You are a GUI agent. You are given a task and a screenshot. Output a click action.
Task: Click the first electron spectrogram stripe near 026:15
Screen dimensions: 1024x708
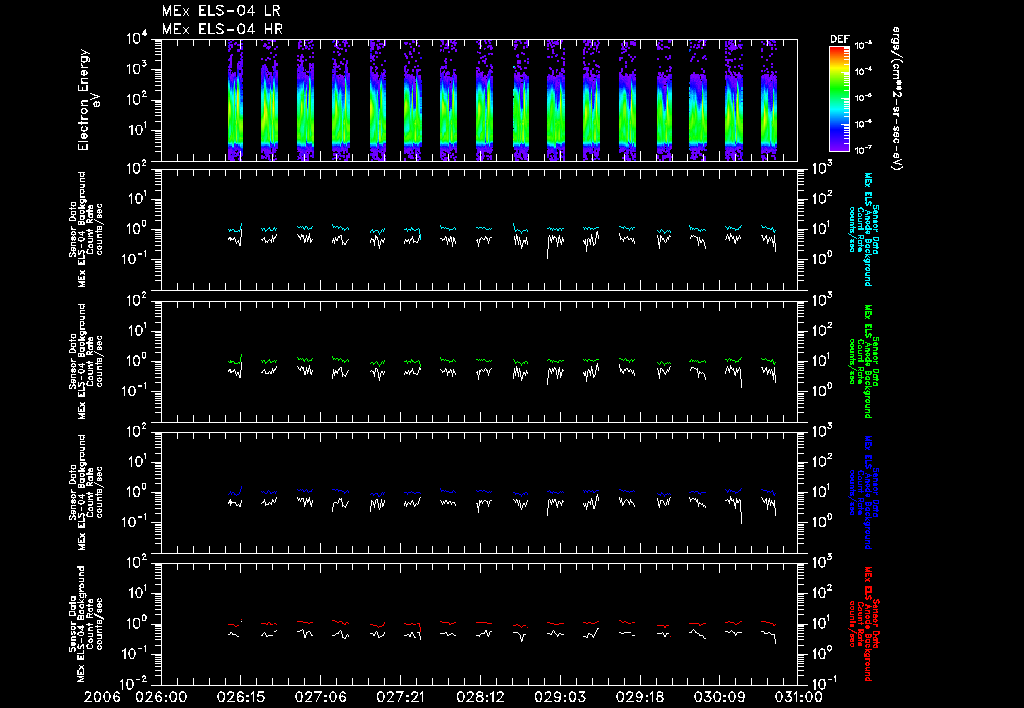[235, 100]
